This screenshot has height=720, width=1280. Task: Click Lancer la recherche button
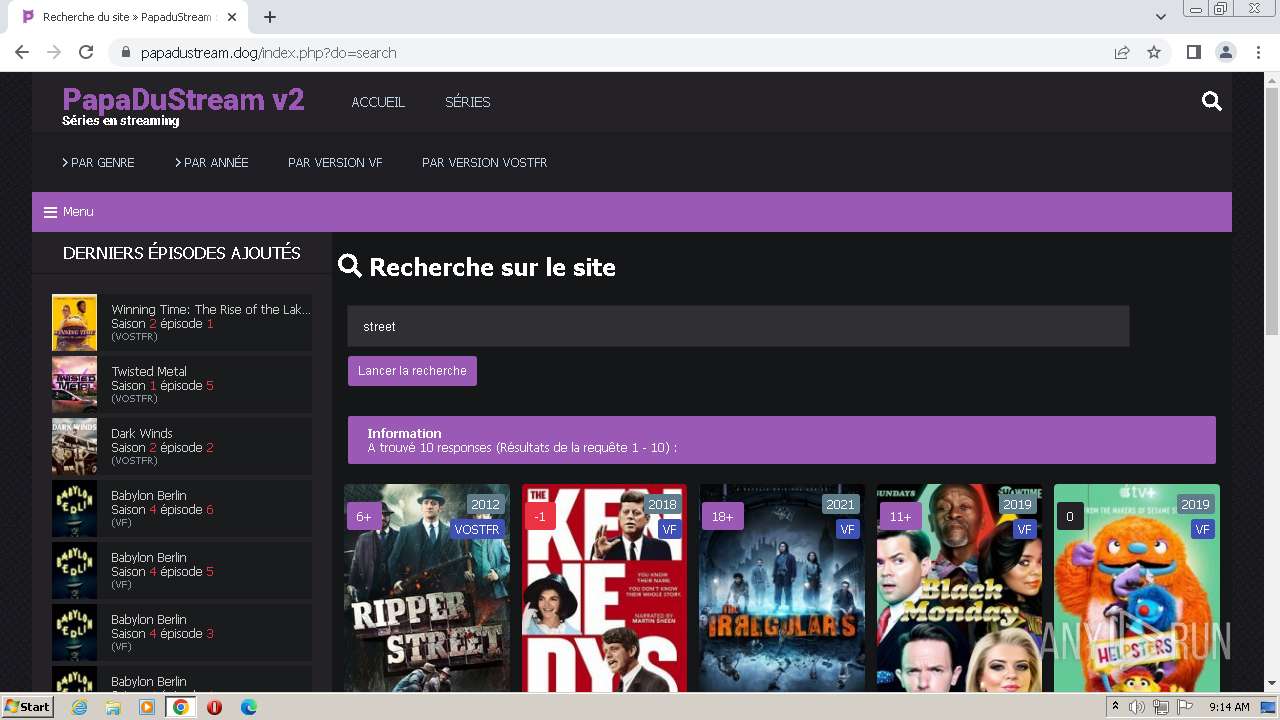click(x=412, y=371)
